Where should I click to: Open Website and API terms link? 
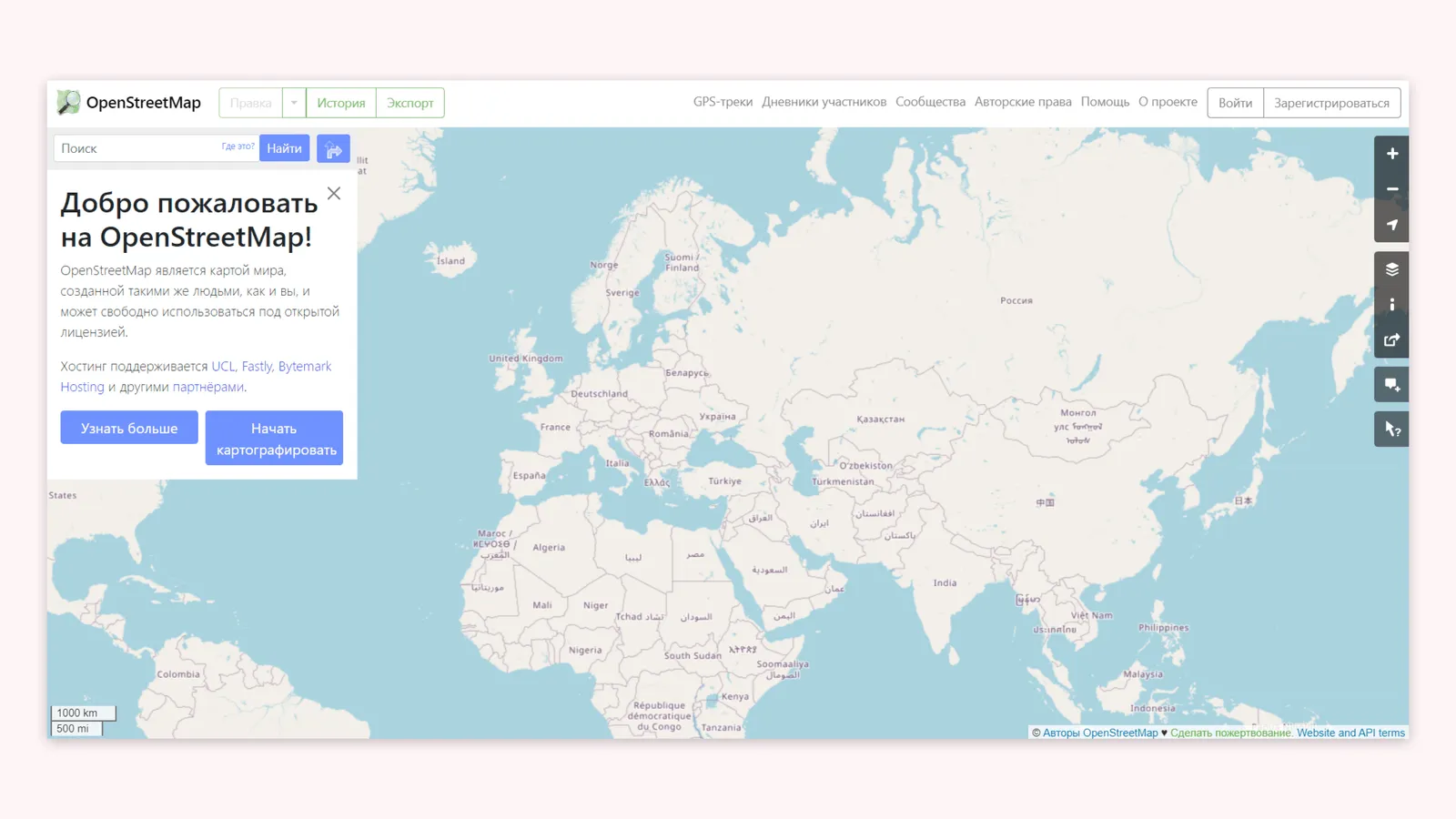pos(1350,733)
